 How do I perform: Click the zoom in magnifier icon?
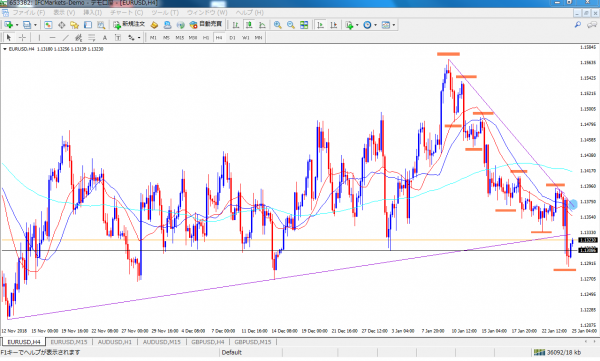point(278,25)
